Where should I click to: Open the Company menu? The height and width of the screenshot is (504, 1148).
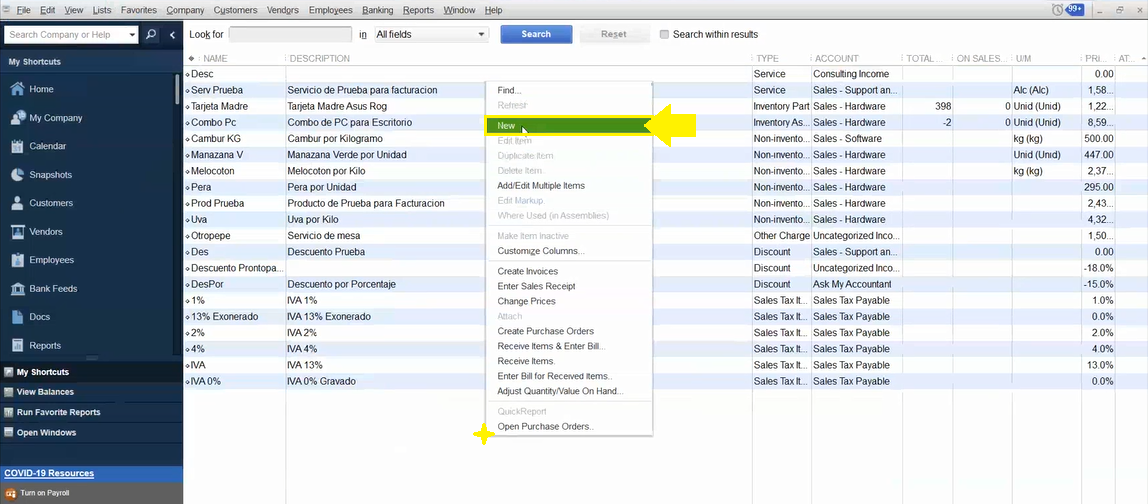pyautogui.click(x=185, y=10)
